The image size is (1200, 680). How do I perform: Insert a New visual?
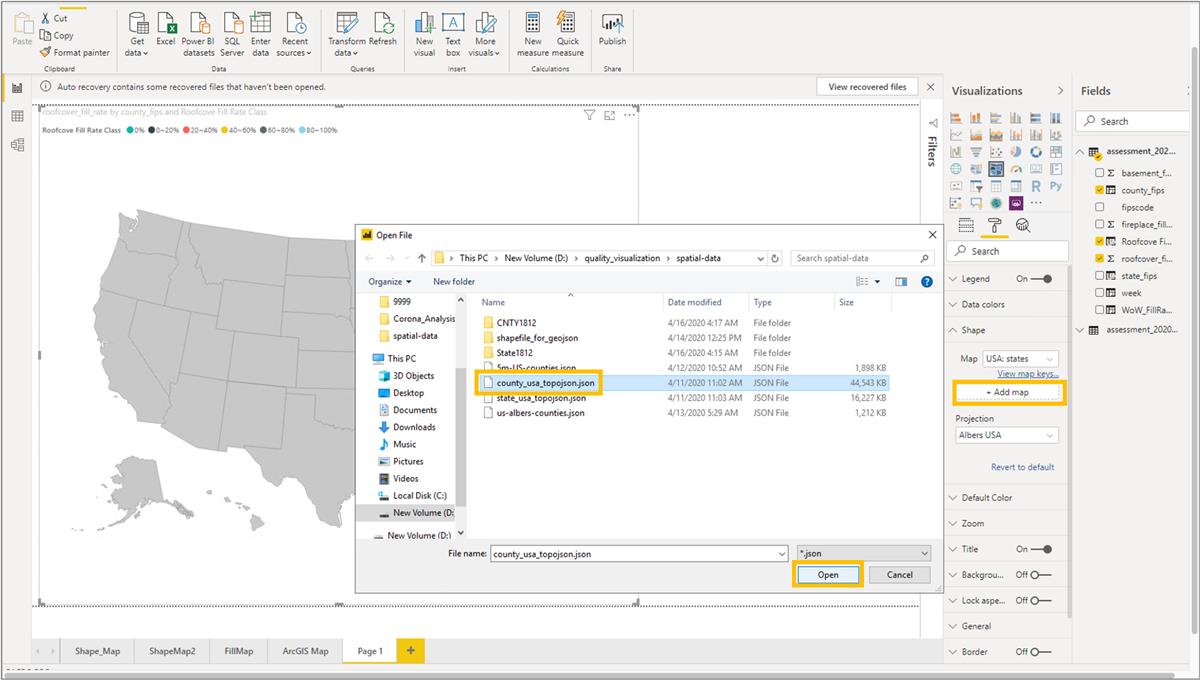[x=425, y=34]
